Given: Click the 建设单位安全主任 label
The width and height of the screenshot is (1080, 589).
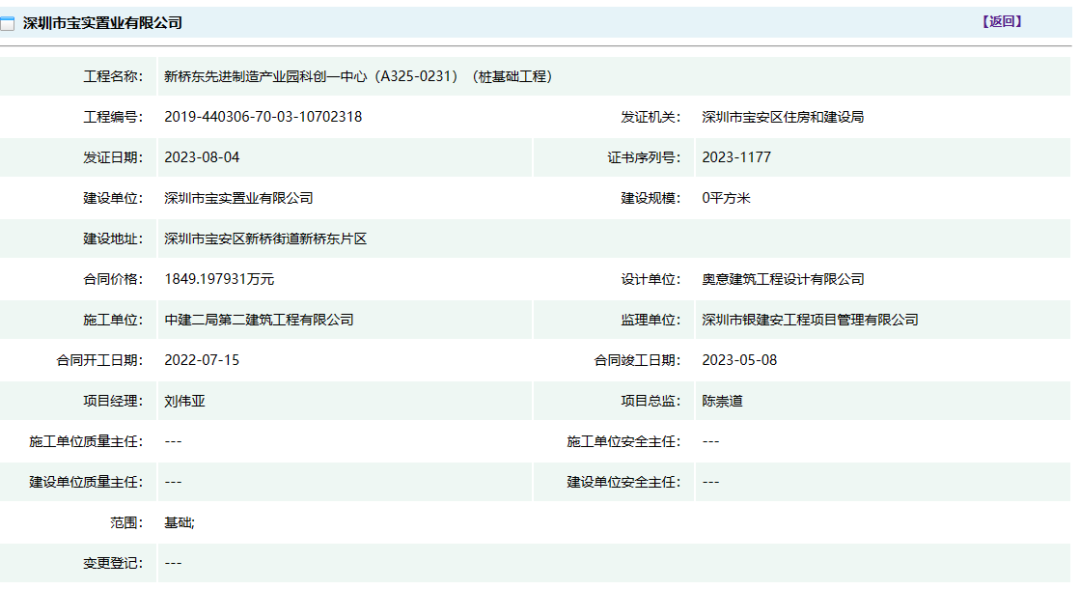Looking at the screenshot, I should coord(623,482).
